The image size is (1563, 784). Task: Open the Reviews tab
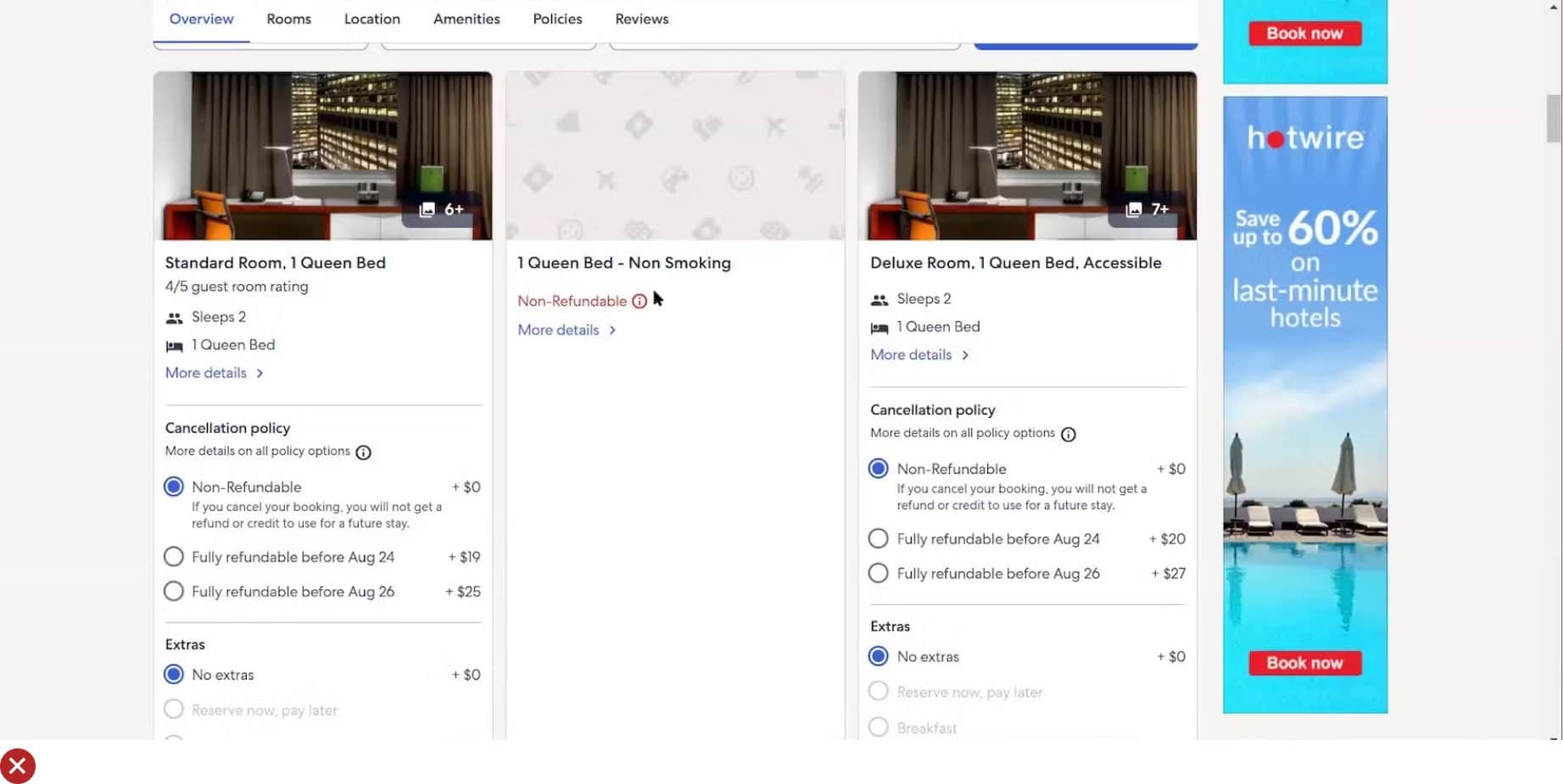tap(641, 19)
